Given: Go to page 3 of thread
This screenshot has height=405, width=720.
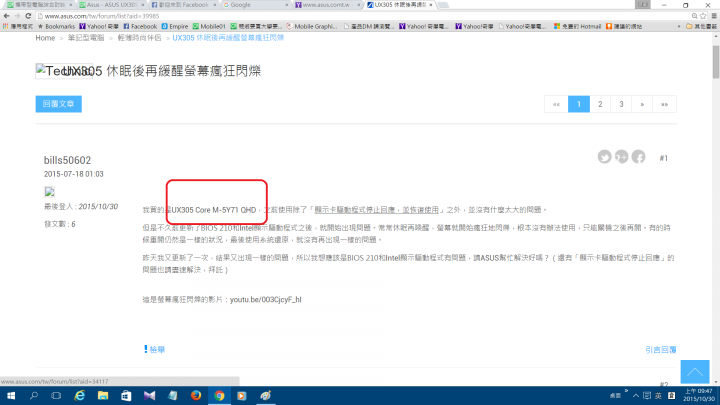Looking at the screenshot, I should coord(621,104).
